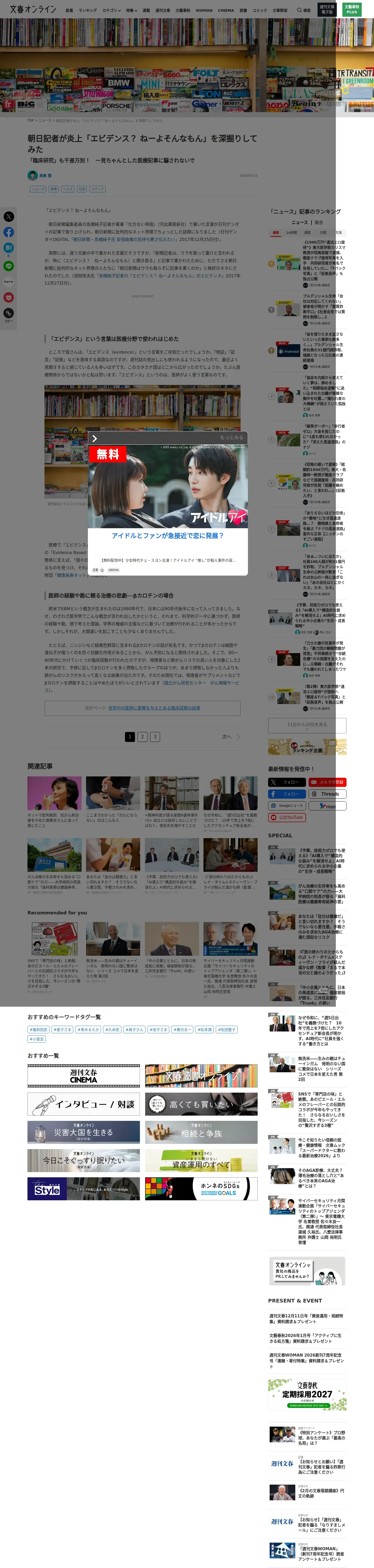
Task: Collapse the ad overlay with chevron arrow
Action: [x=94, y=438]
